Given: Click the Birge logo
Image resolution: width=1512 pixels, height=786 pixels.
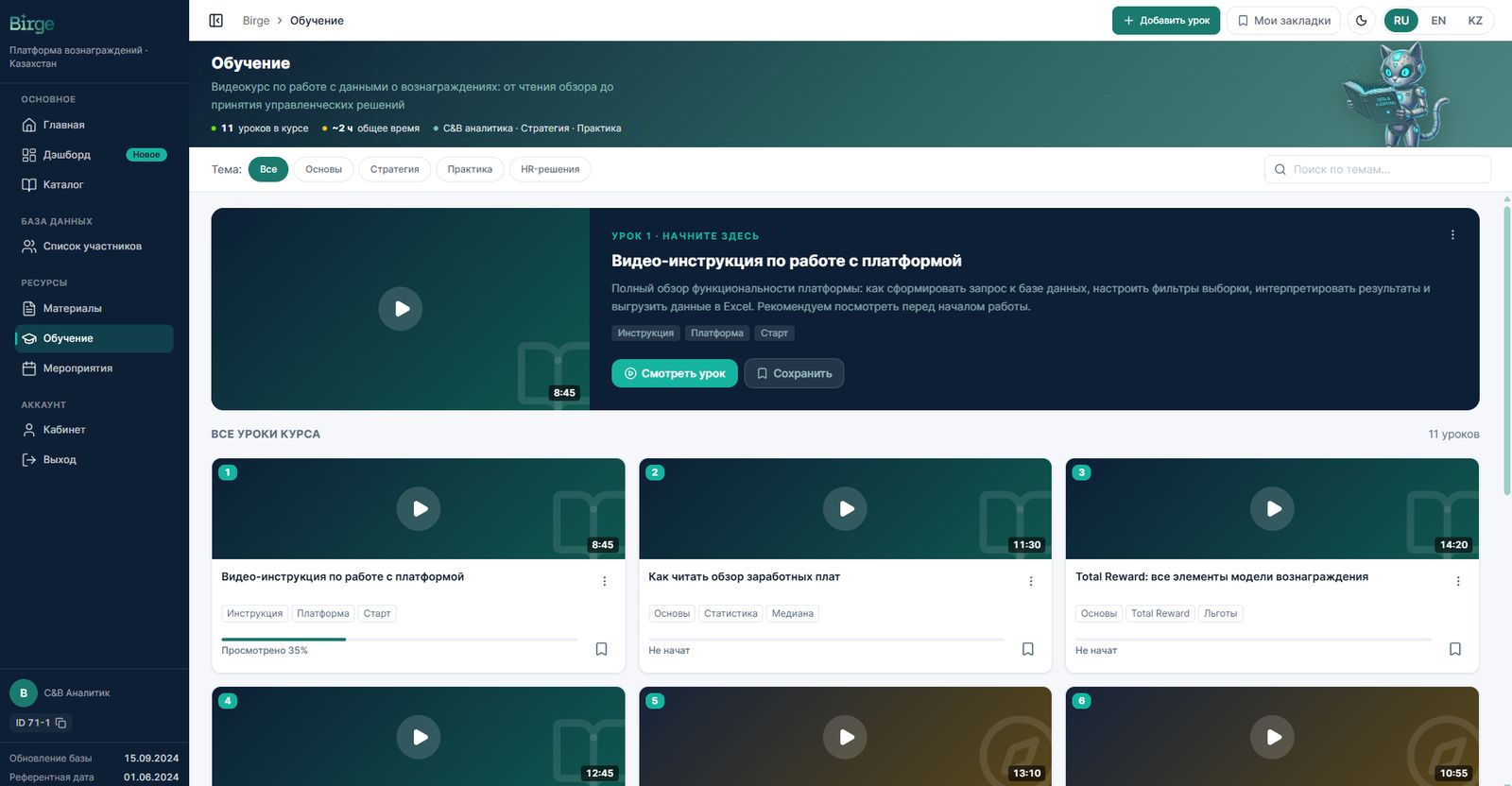Looking at the screenshot, I should pos(31,24).
